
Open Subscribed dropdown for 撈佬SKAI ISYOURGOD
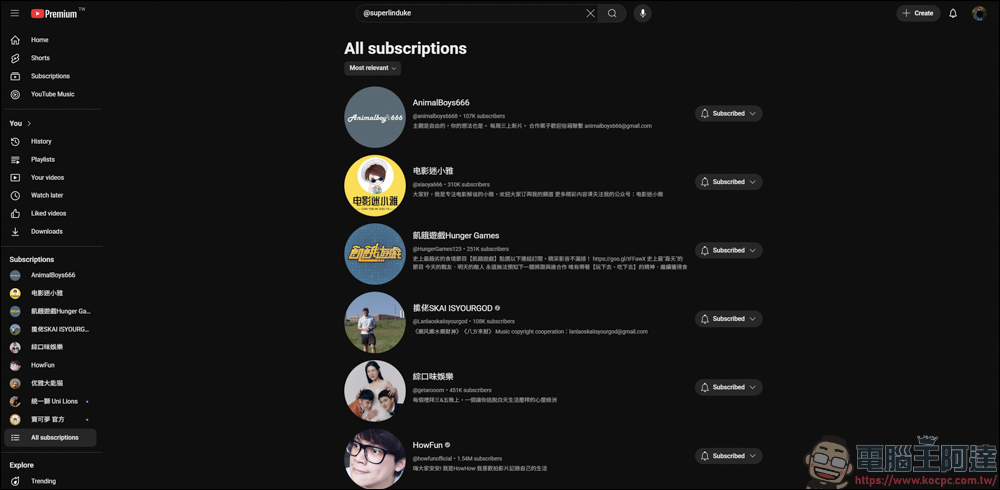728,318
